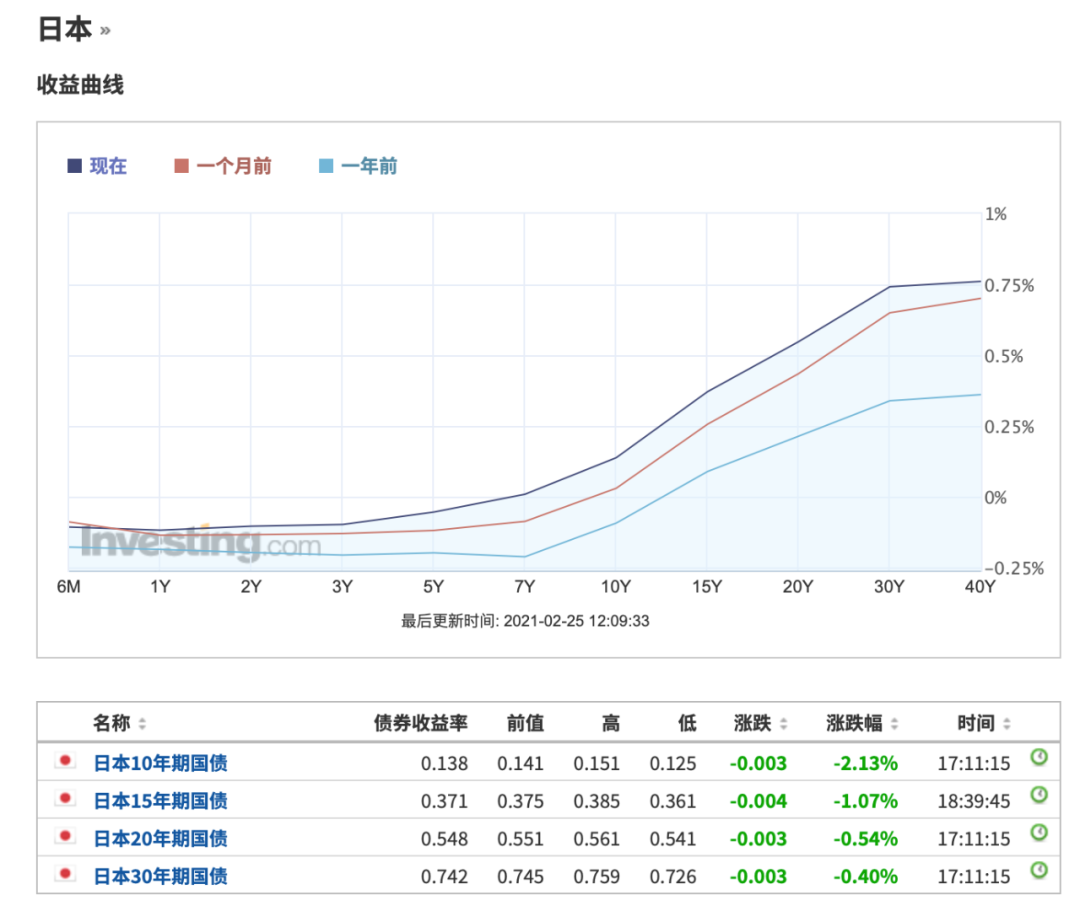Click the clock icon for 日本20年期国债
Image resolution: width=1080 pixels, height=922 pixels.
(1039, 832)
